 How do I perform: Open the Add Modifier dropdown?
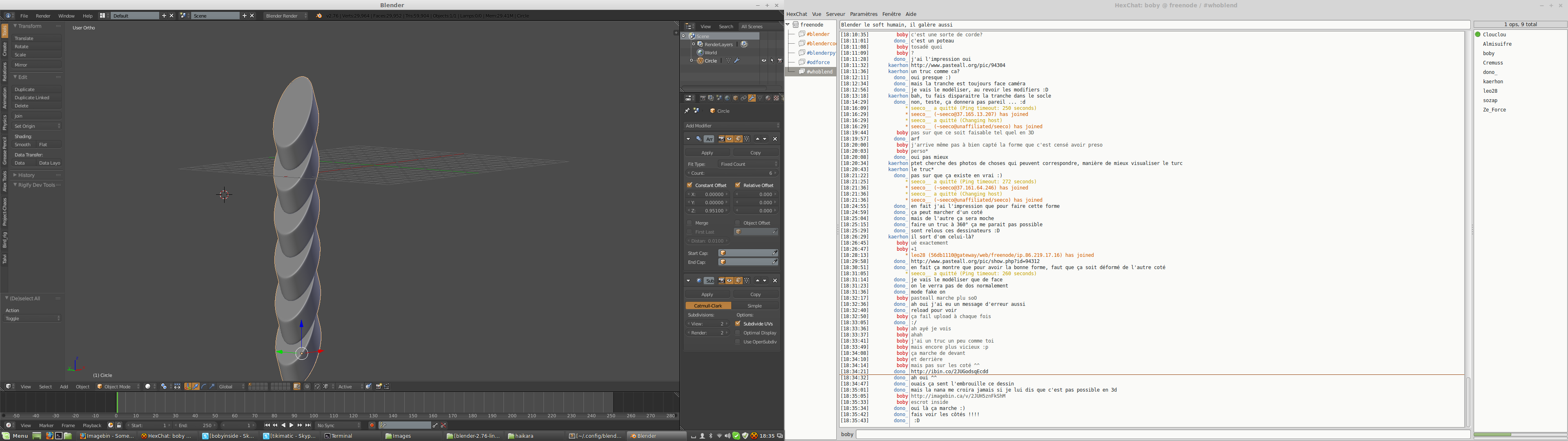pyautogui.click(x=732, y=125)
